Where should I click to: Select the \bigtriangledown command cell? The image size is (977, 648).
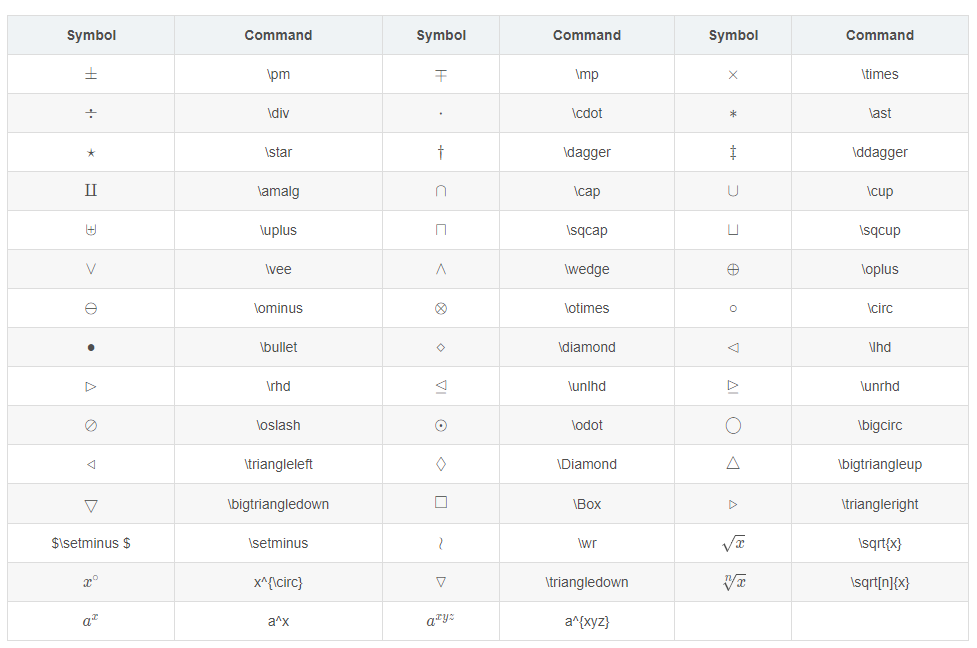point(278,504)
